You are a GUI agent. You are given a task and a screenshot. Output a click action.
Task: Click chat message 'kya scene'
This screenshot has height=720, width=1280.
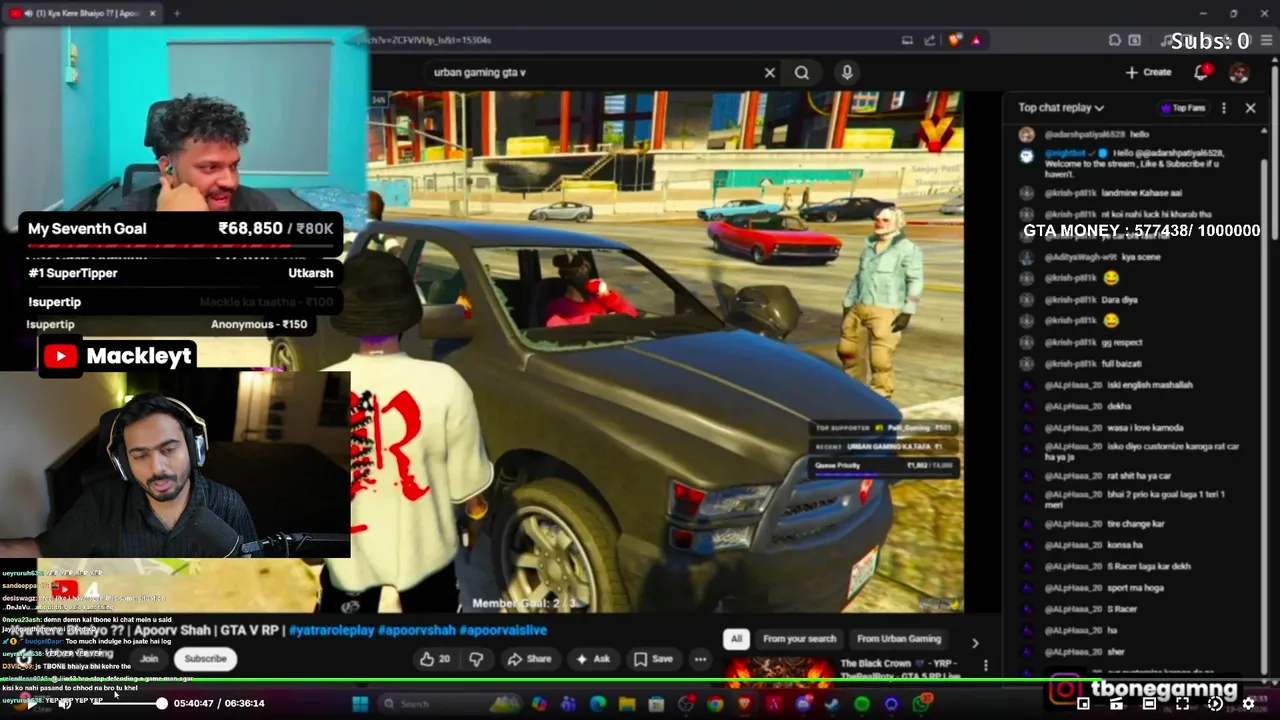pyautogui.click(x=1141, y=257)
